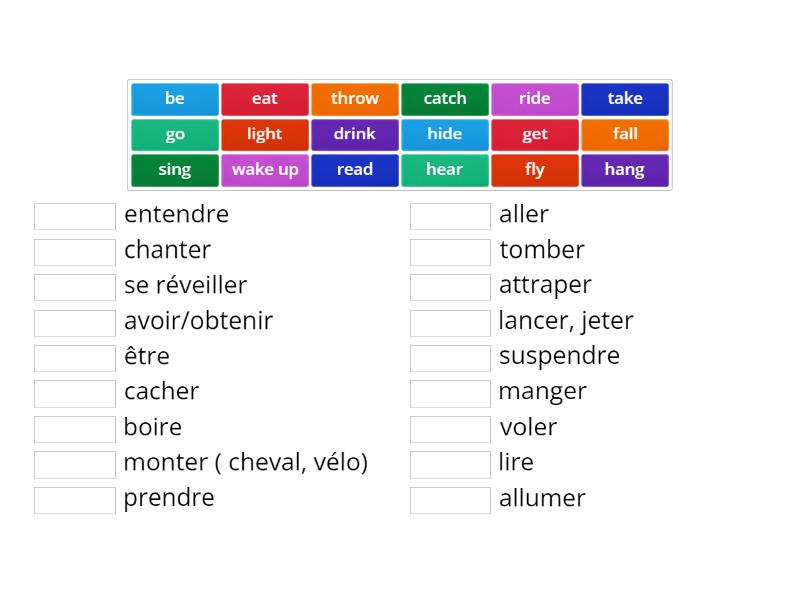Click the 'fly' word tile
The width and height of the screenshot is (800, 600).
click(x=534, y=170)
